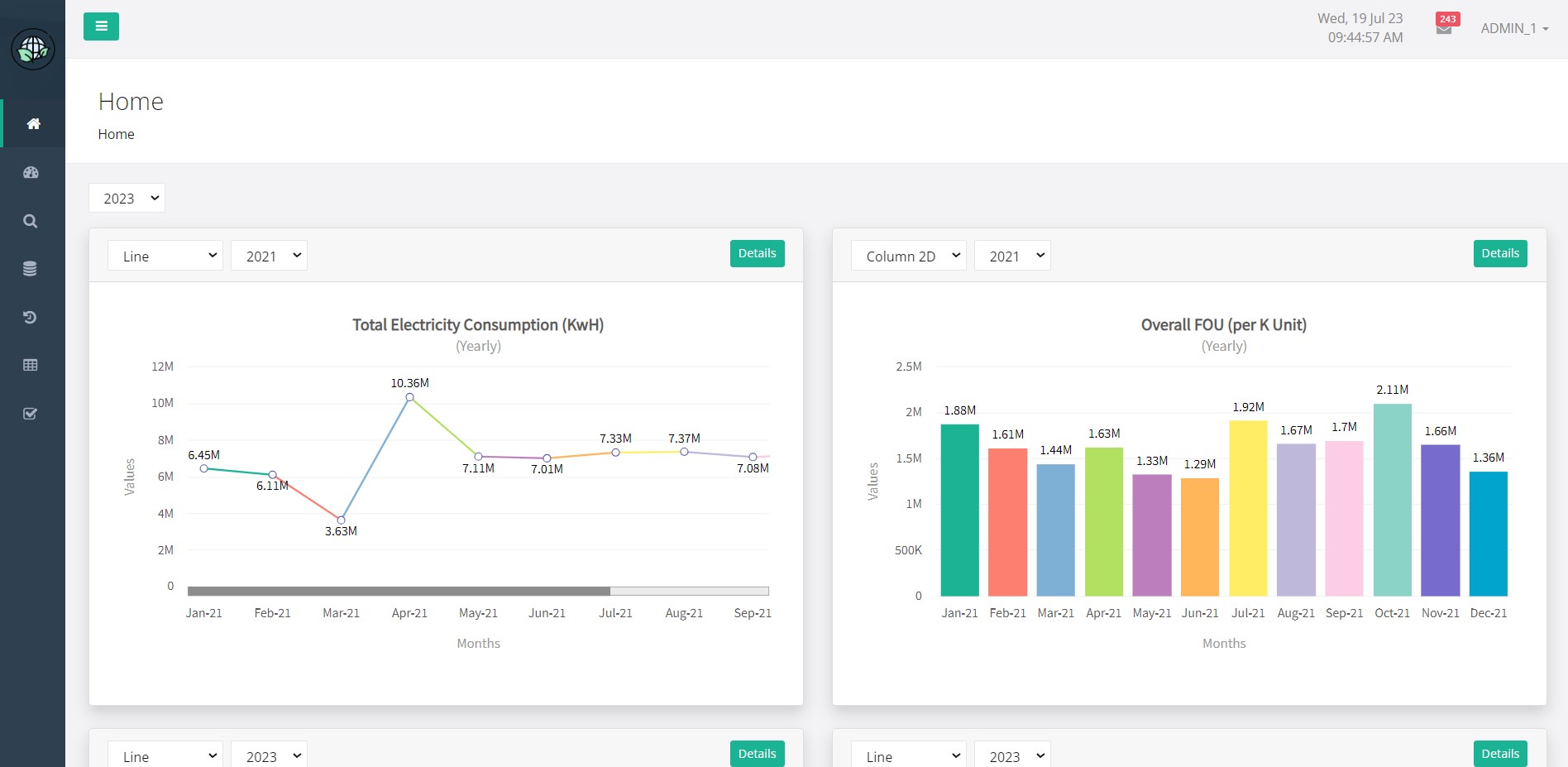Change chart type from Line for Electricity Consumption
Screen dimensions: 1568x767
coord(165,256)
